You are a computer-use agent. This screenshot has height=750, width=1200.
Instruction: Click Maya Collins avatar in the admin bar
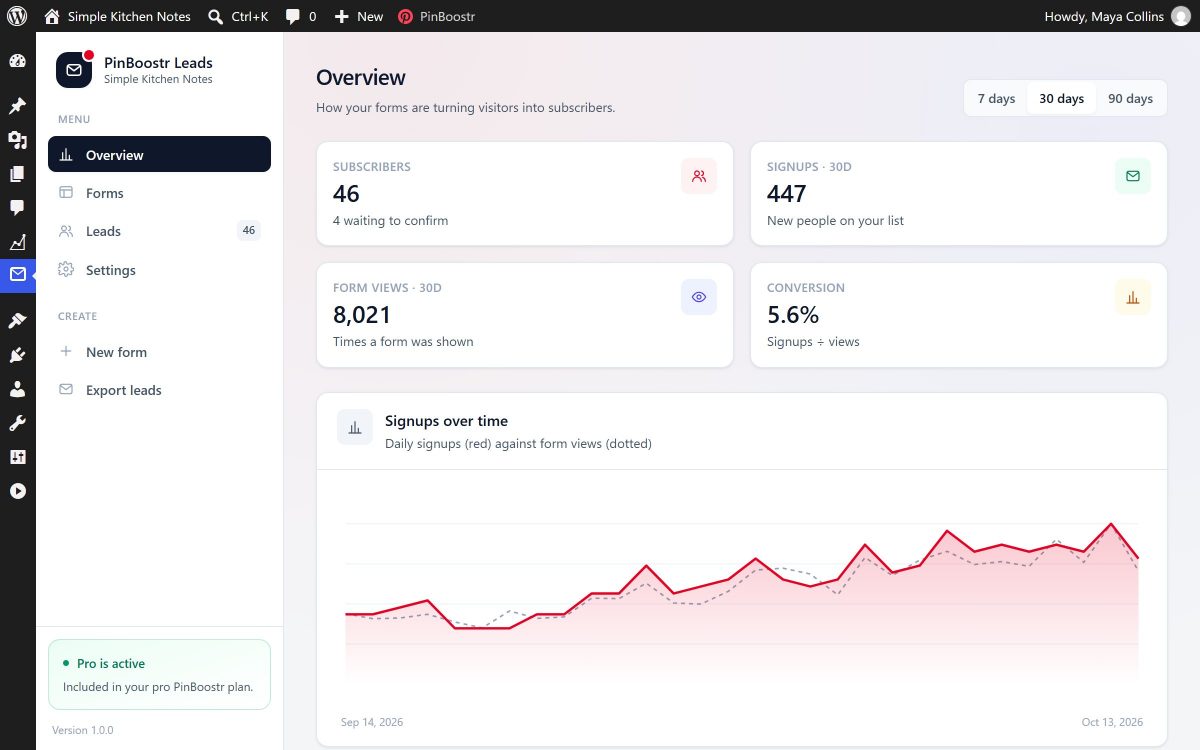tap(1181, 16)
